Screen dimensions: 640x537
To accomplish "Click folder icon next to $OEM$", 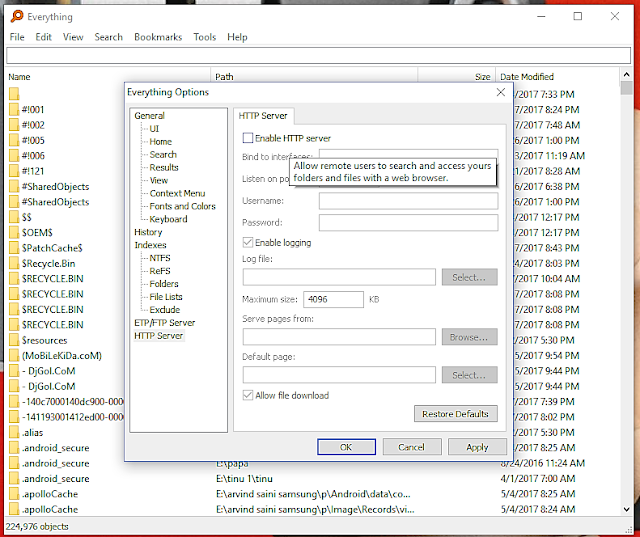I will 14,233.
